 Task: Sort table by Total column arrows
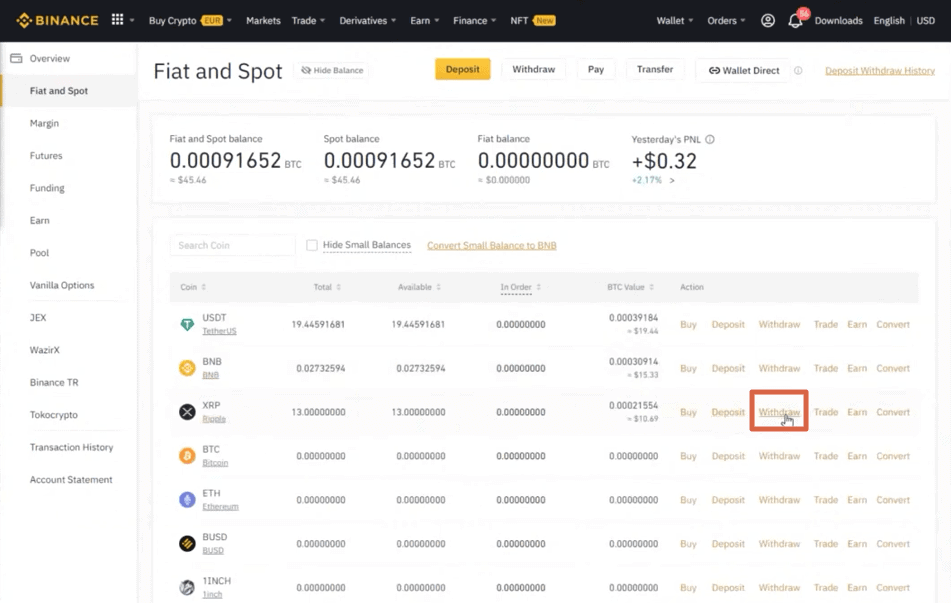click(338, 287)
